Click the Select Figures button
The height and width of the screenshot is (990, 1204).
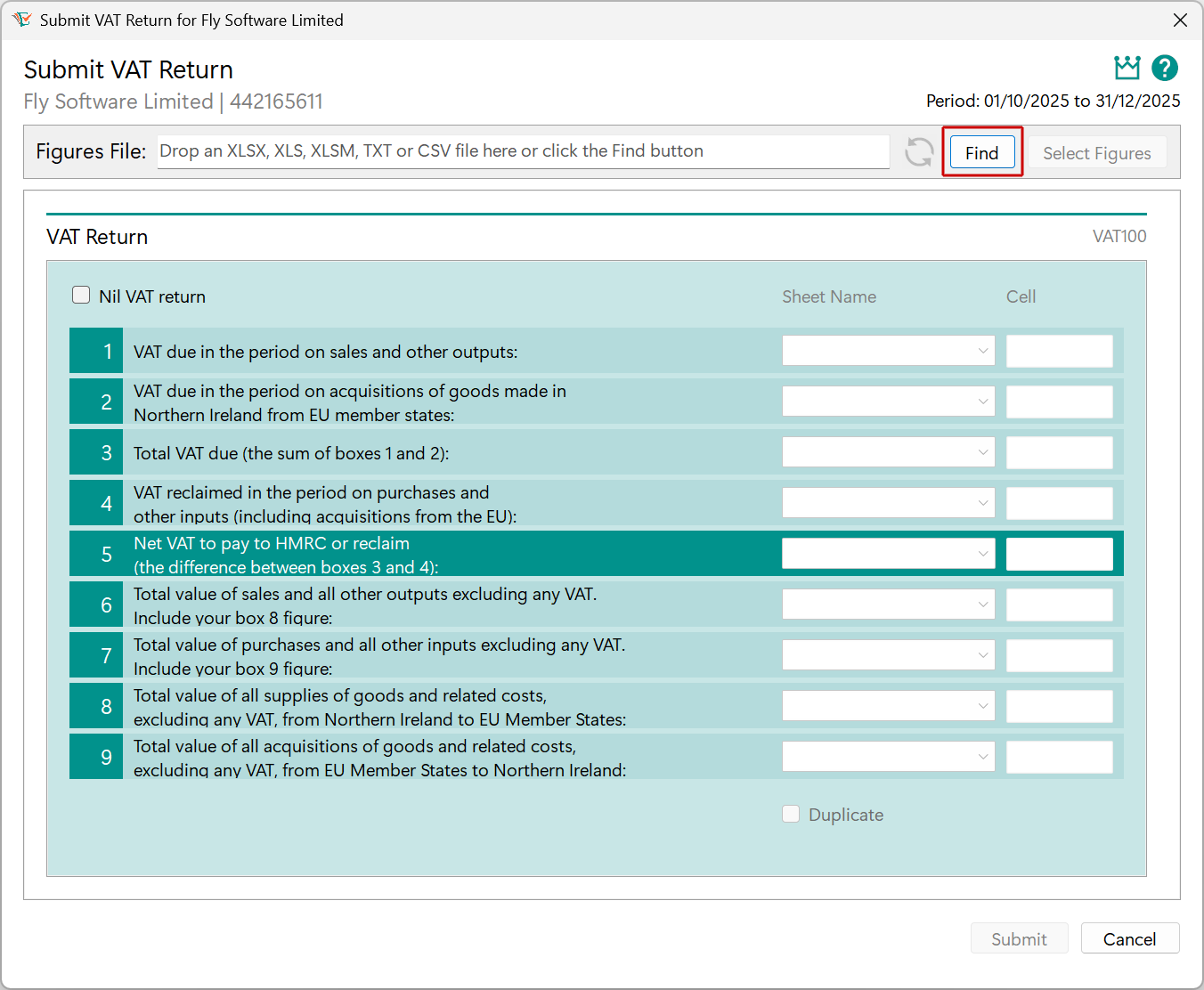(1096, 152)
